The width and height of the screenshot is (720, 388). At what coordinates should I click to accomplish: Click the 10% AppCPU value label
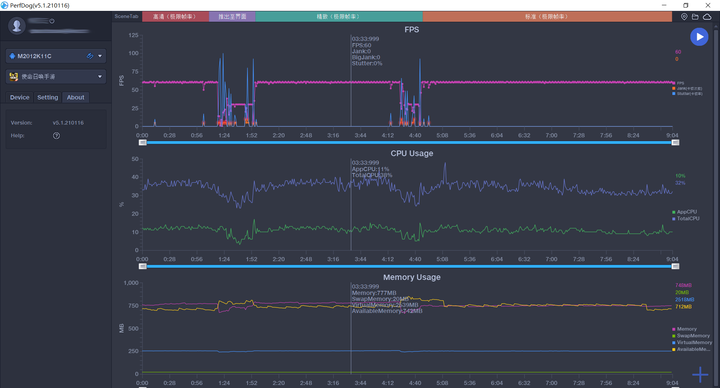(680, 176)
